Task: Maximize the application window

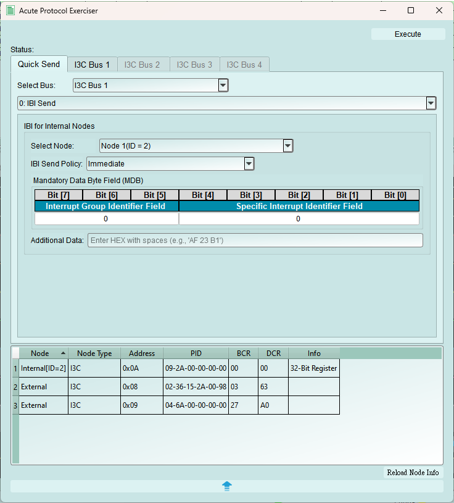Action: (411, 10)
